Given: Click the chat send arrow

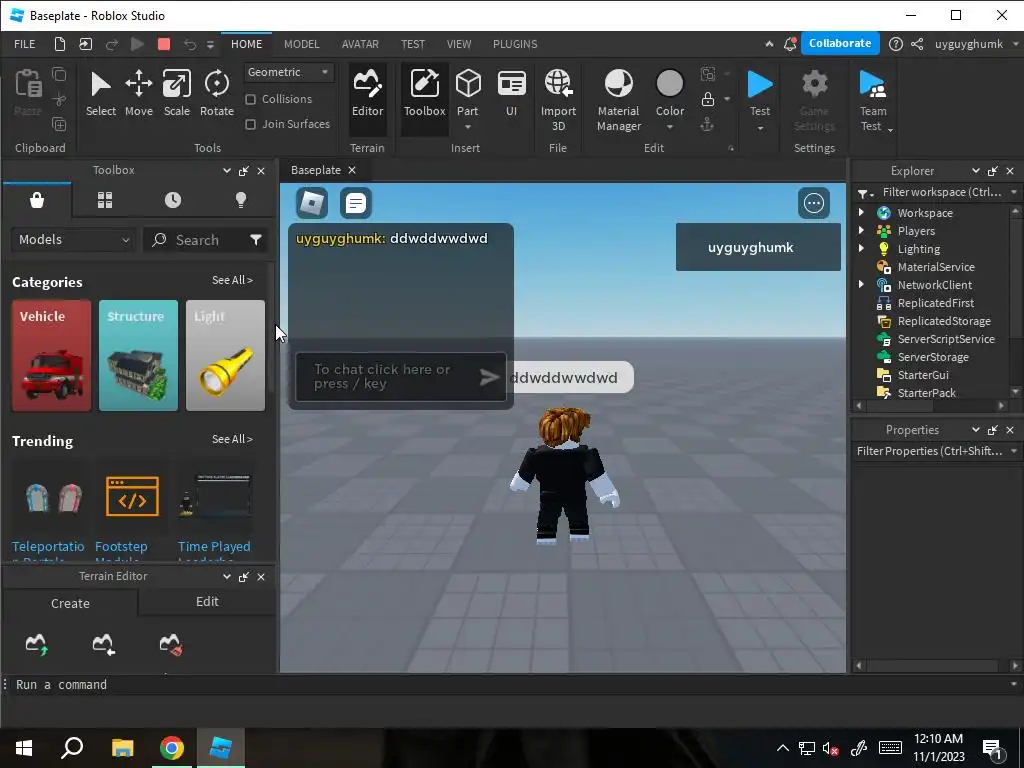Looking at the screenshot, I should click(489, 377).
